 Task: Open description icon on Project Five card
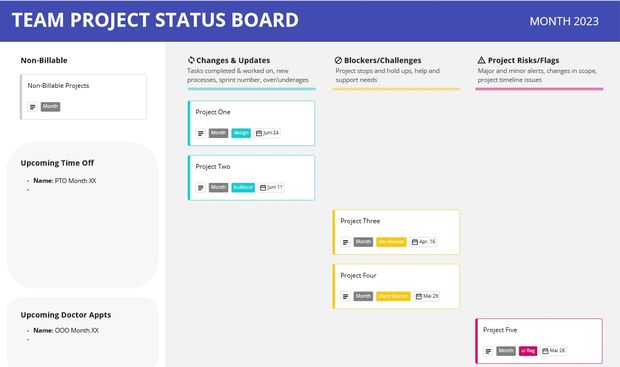click(488, 351)
